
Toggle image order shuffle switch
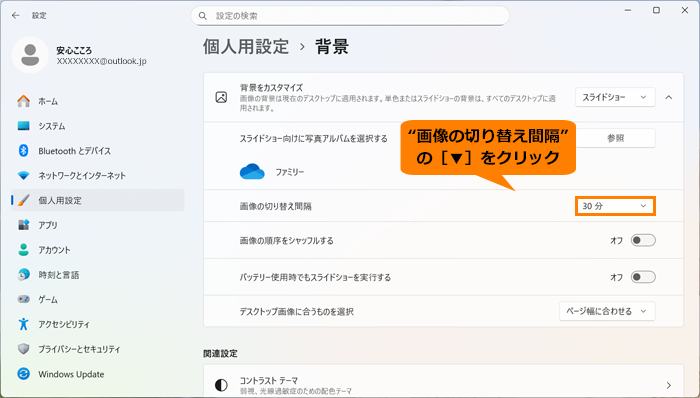[x=643, y=240]
